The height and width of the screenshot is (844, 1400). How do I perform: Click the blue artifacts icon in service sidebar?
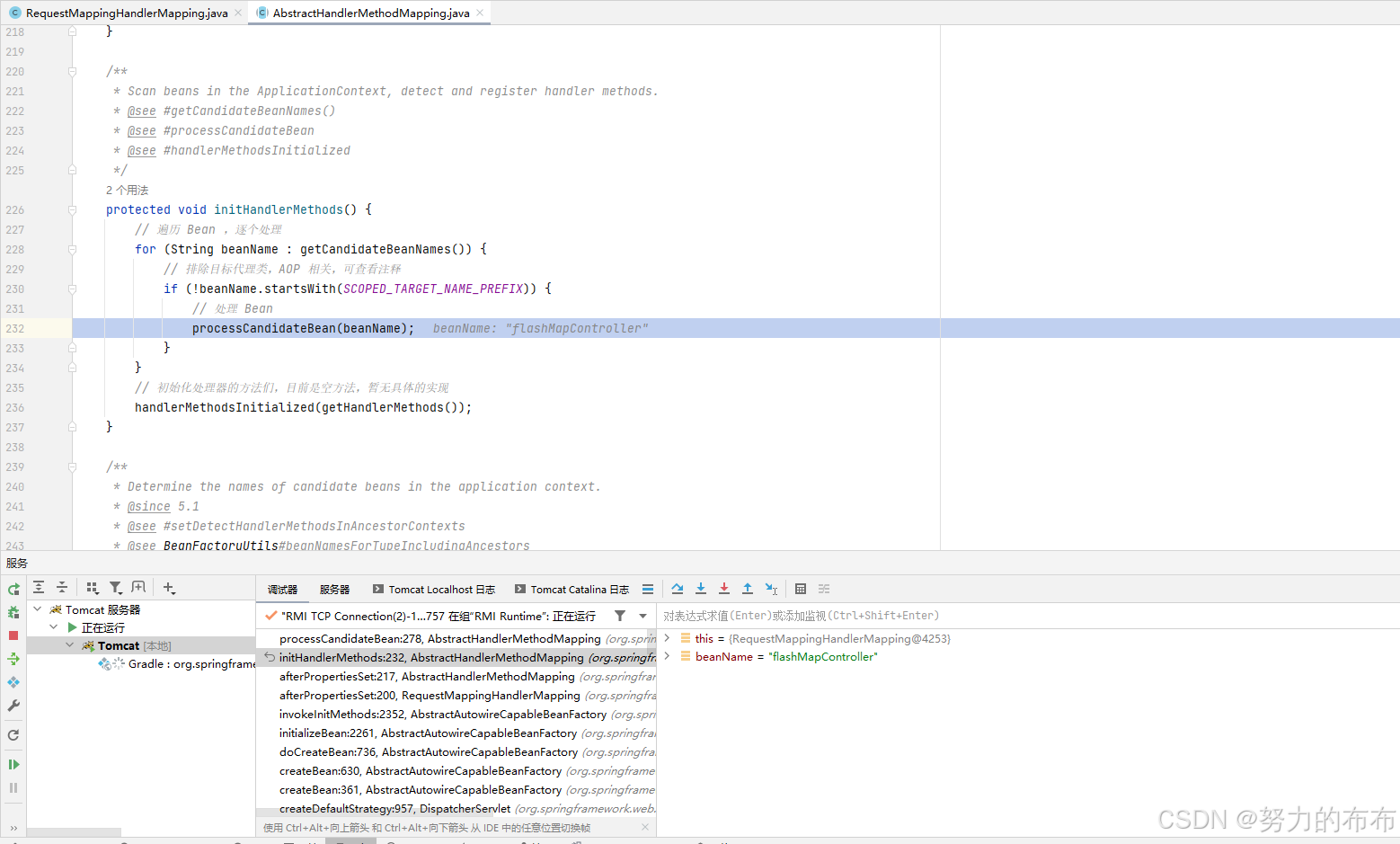(x=13, y=682)
